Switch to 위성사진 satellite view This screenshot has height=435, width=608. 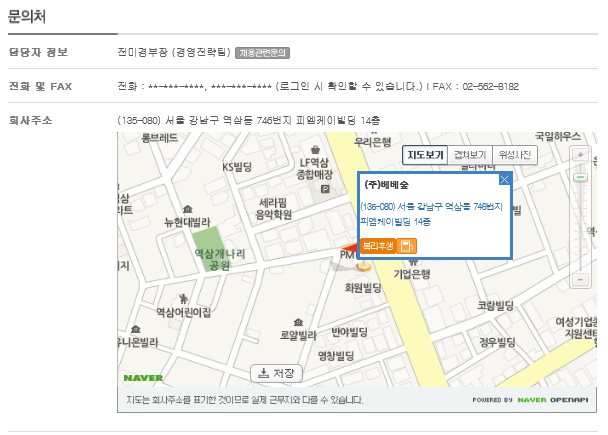(516, 155)
